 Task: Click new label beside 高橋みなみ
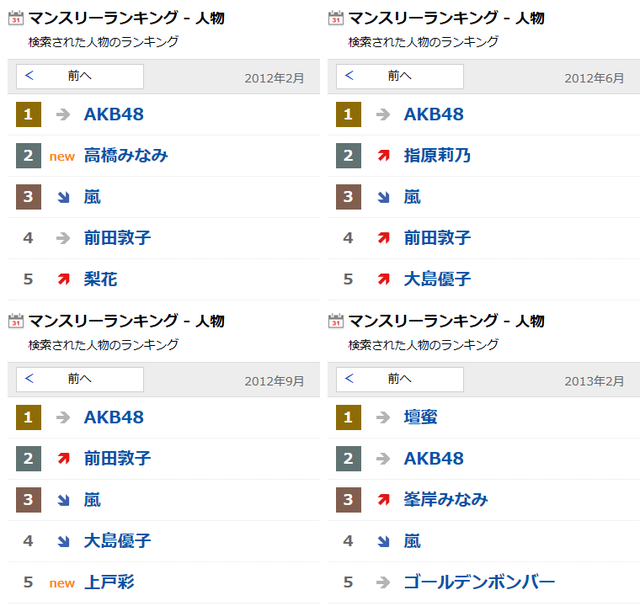(x=62, y=156)
